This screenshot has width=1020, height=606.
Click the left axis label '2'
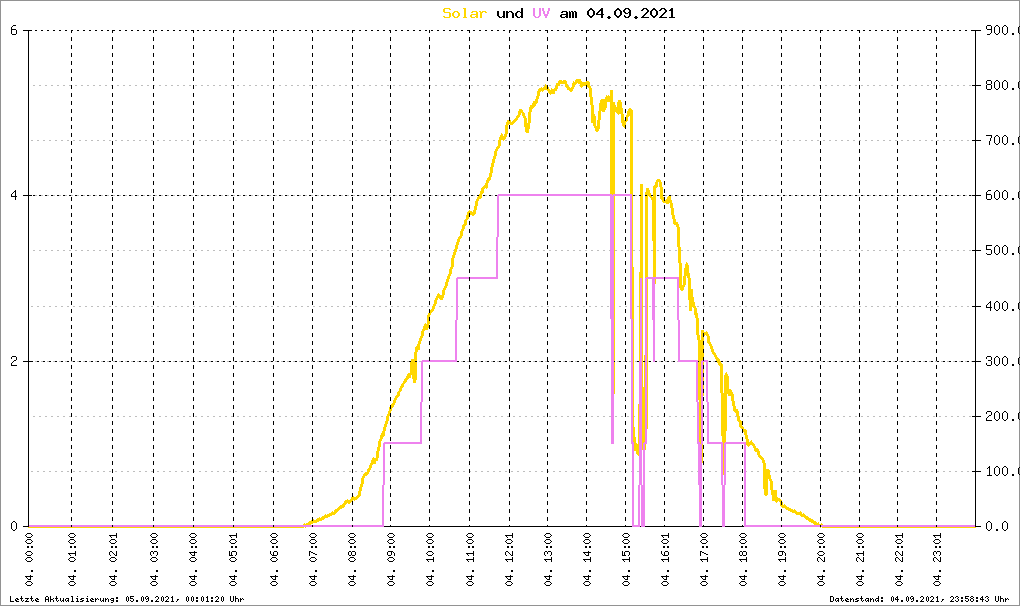click(14, 361)
